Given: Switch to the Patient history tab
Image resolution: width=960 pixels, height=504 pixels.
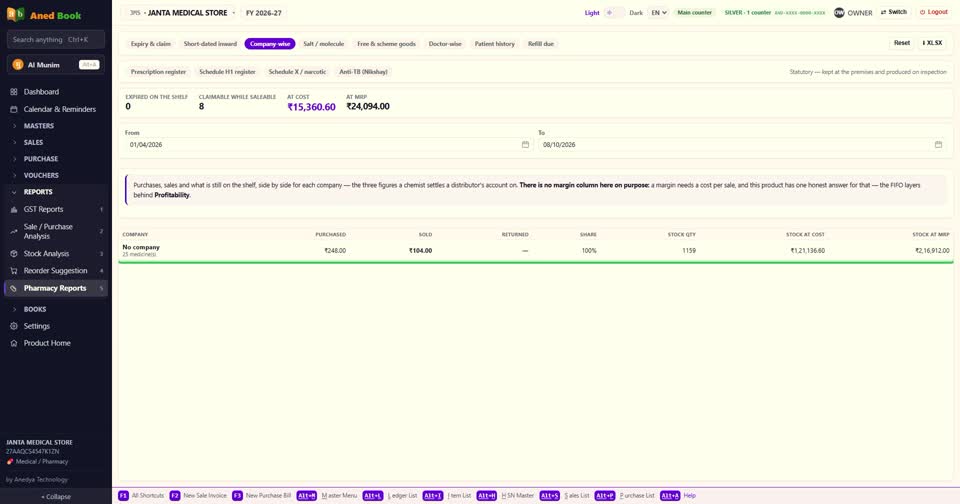Looking at the screenshot, I should click(x=495, y=43).
